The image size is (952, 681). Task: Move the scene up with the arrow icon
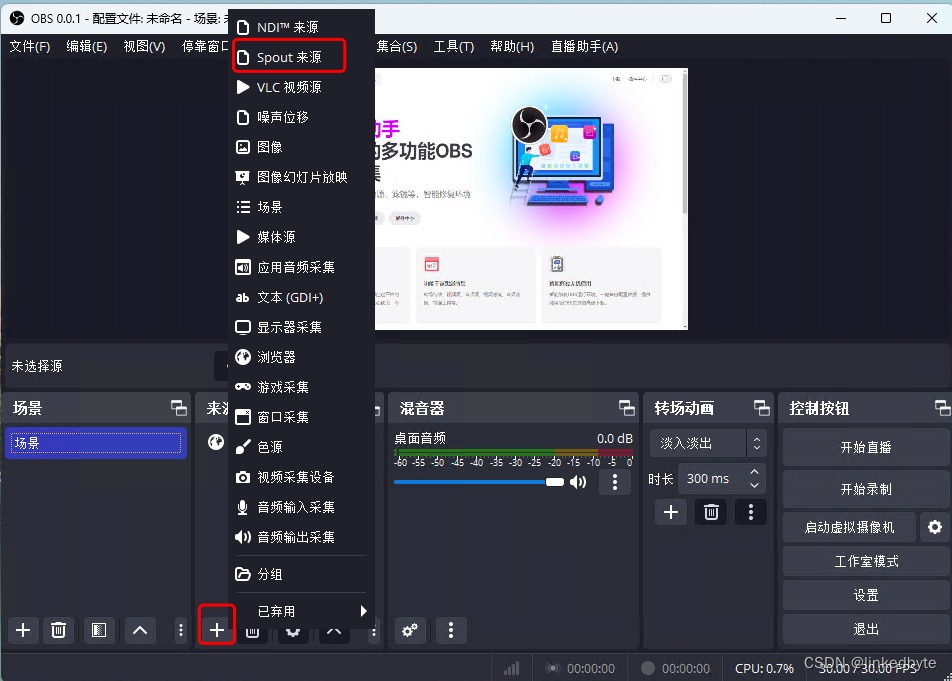point(140,630)
